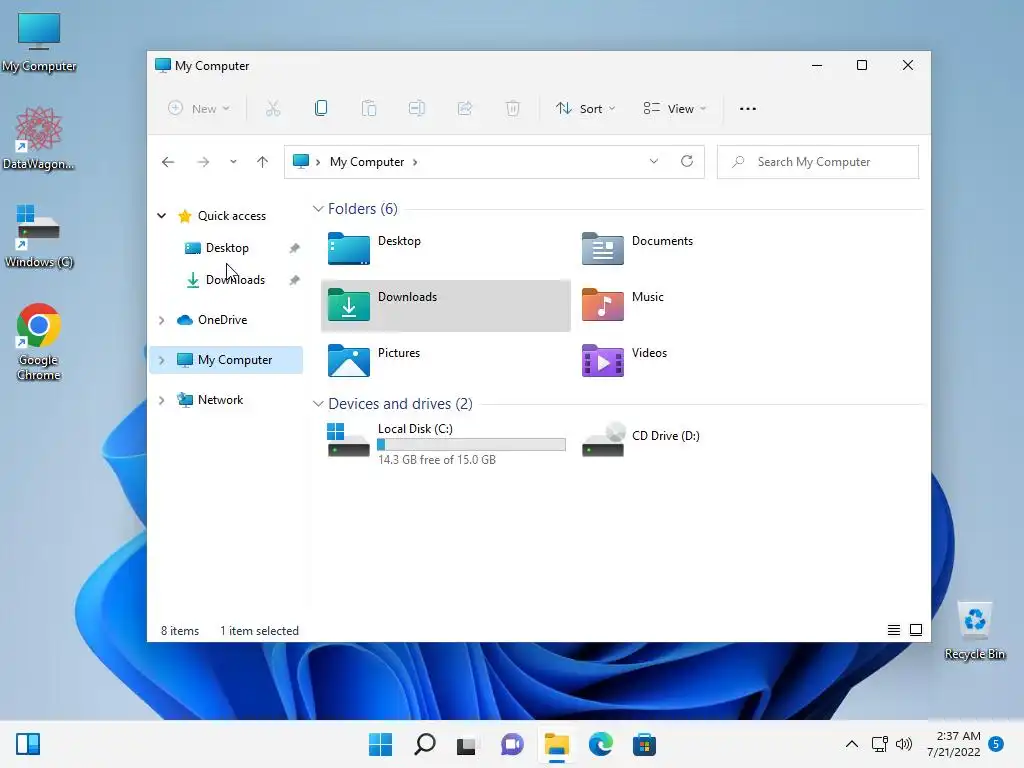Image resolution: width=1024 pixels, height=768 pixels.
Task: Open taskbar Search
Action: click(x=424, y=744)
